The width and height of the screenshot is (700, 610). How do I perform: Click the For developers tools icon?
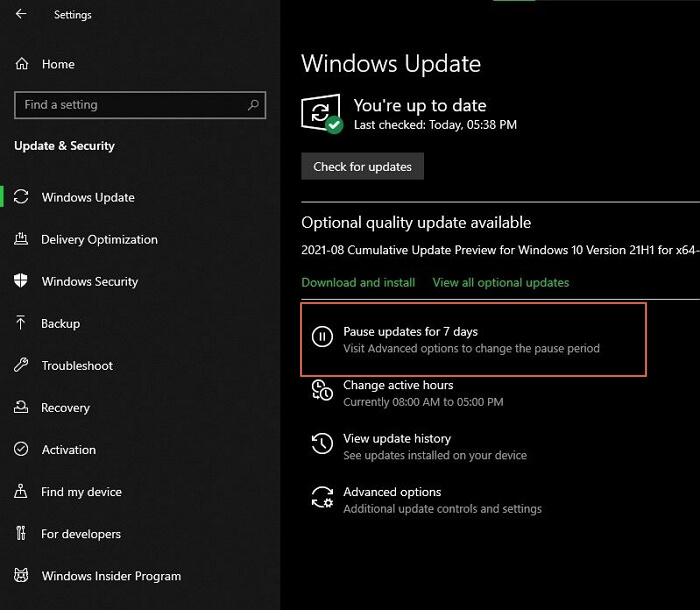point(21,533)
